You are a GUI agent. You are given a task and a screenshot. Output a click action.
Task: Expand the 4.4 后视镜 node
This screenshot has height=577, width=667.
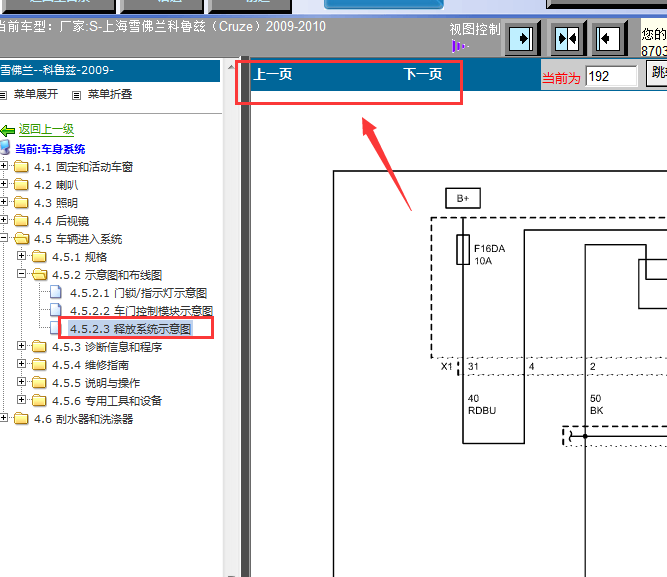point(3,219)
